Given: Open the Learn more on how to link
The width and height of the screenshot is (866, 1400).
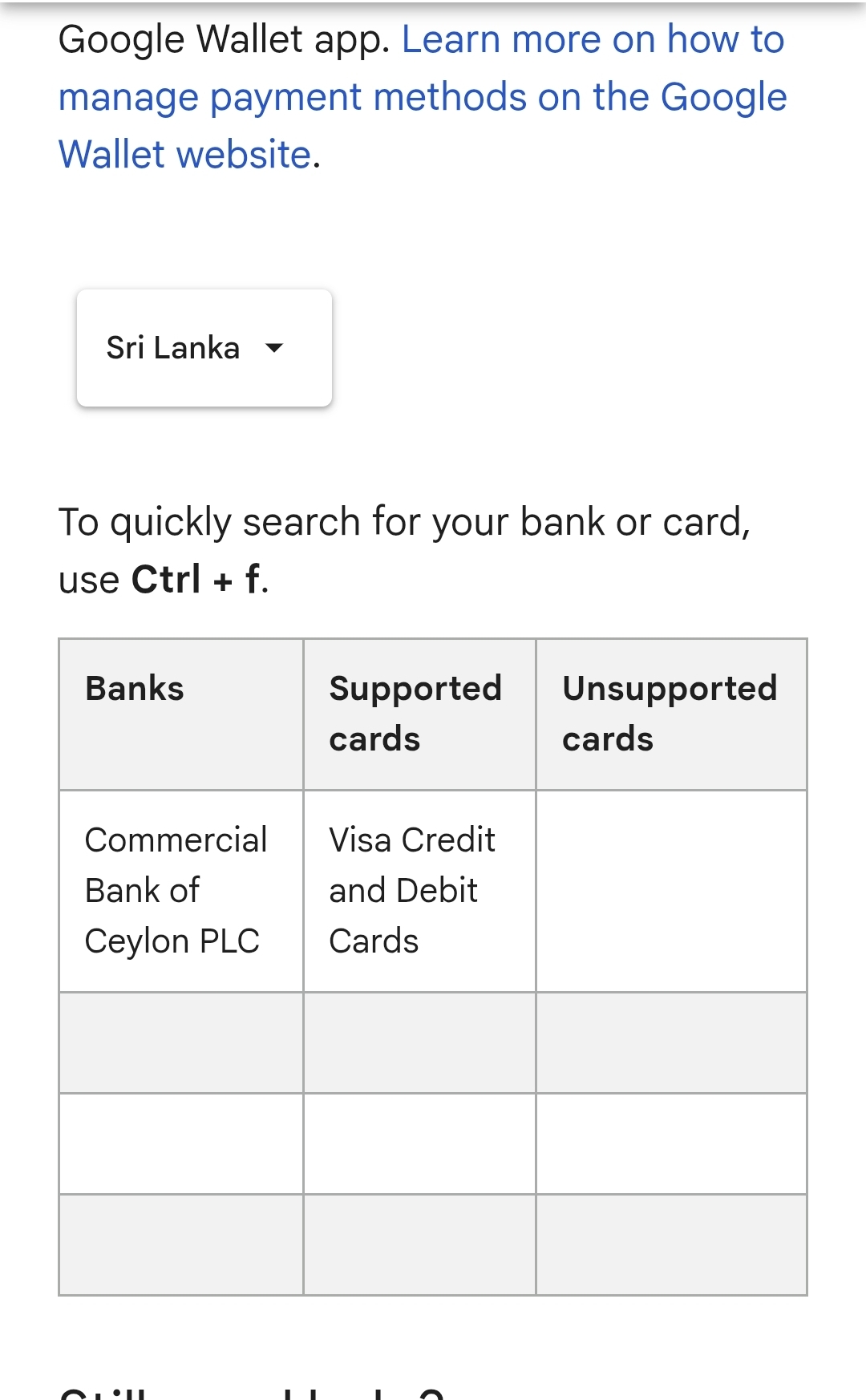Looking at the screenshot, I should 593,39.
